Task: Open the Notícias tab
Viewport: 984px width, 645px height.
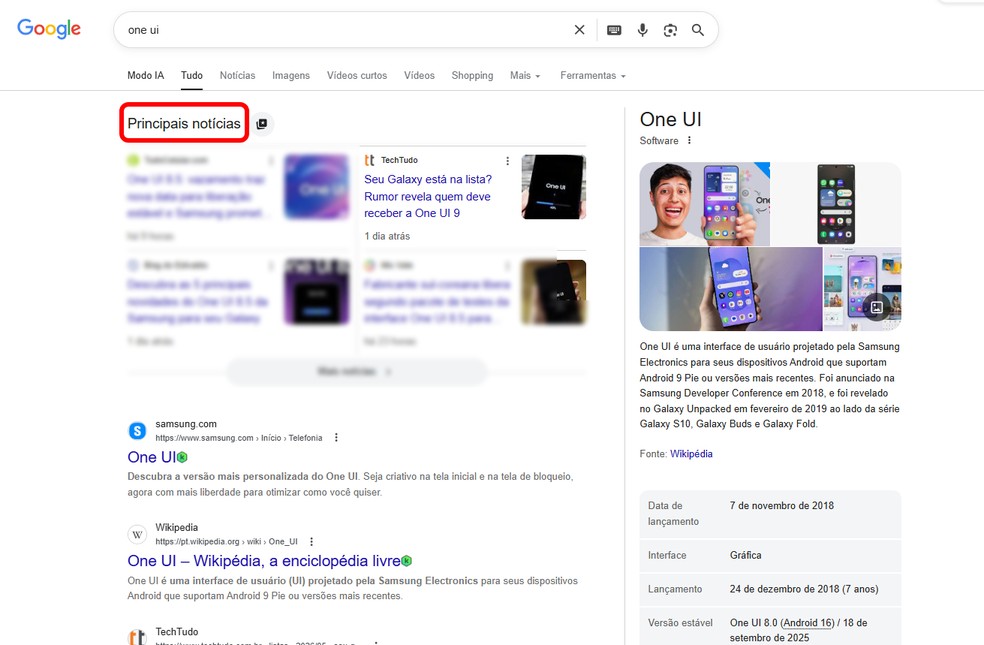Action: 237,75
